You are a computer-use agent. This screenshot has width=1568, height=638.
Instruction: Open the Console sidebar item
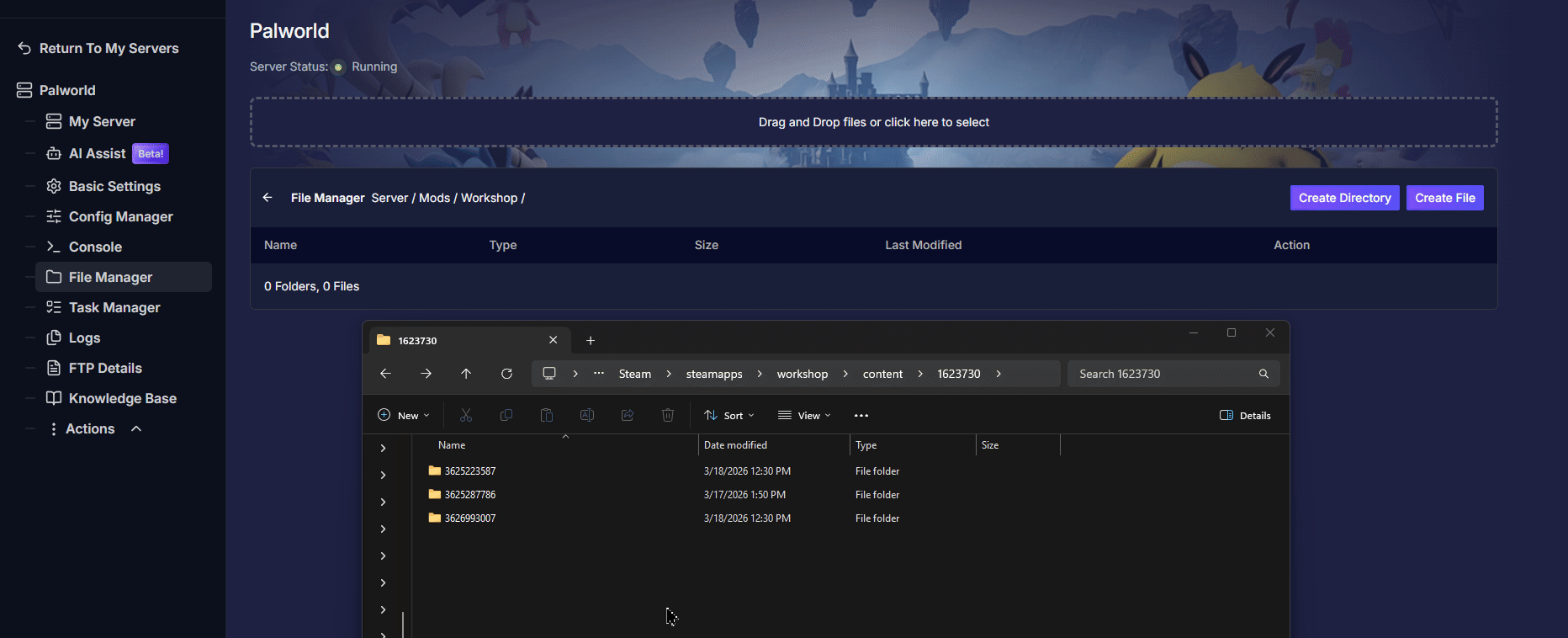[x=95, y=247]
